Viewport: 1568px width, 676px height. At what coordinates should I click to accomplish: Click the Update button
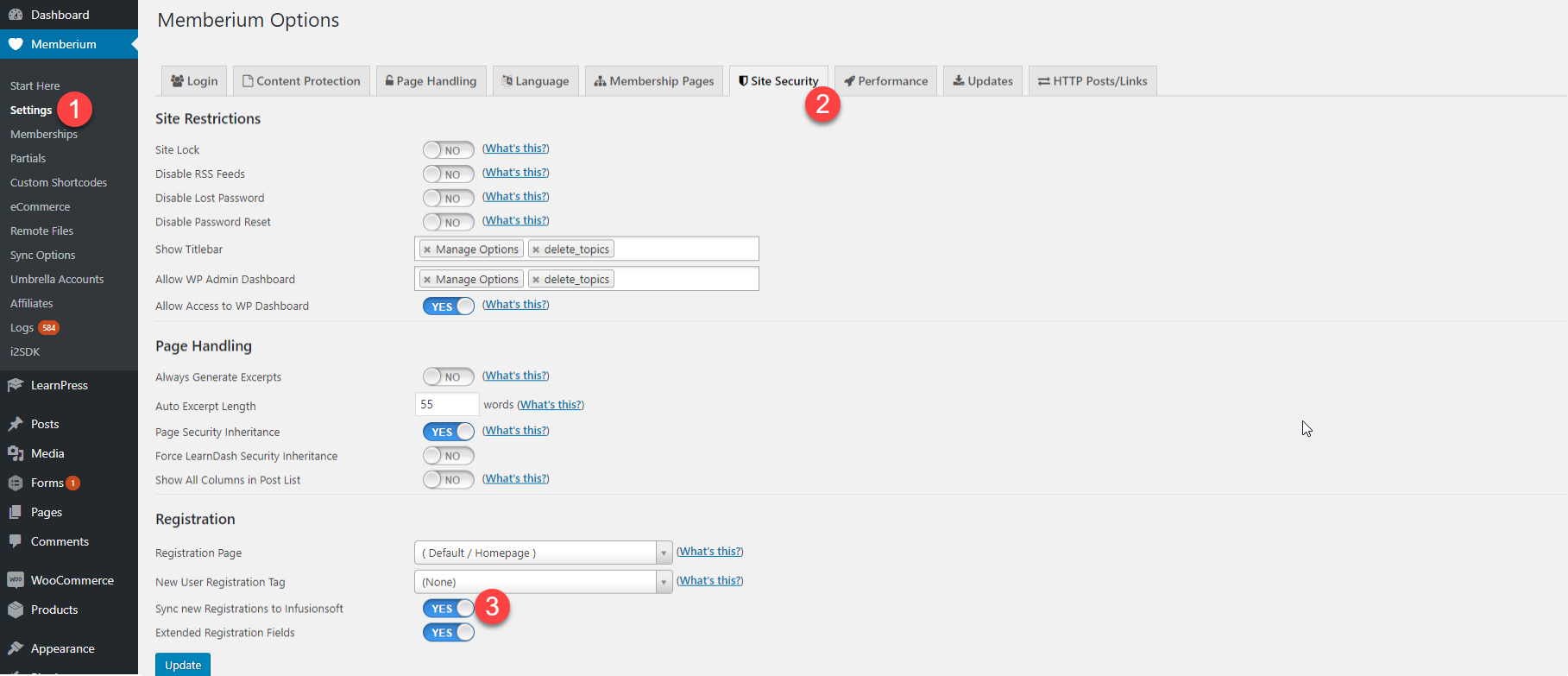pos(183,665)
